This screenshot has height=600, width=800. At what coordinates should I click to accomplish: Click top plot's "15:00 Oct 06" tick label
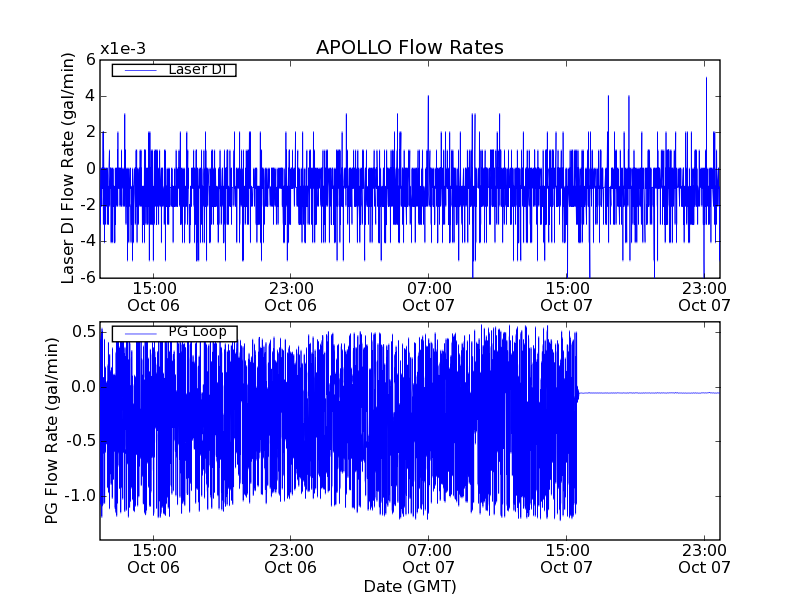point(154,296)
